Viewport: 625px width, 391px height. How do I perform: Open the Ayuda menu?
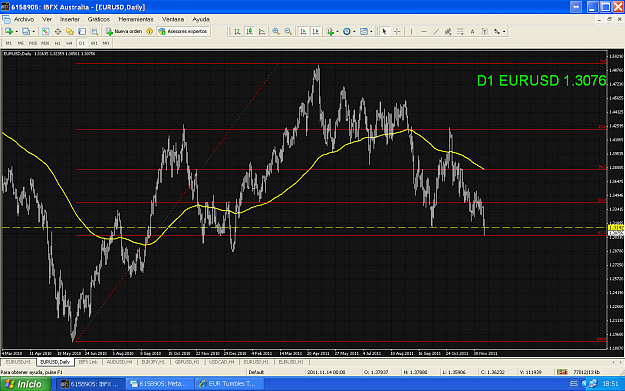[x=201, y=19]
